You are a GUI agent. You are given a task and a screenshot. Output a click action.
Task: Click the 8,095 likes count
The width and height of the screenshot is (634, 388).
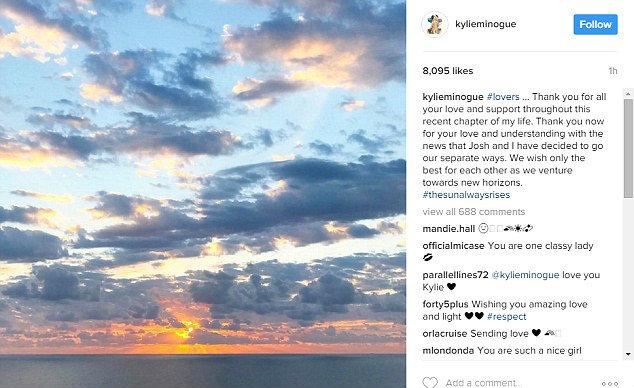[x=448, y=71]
